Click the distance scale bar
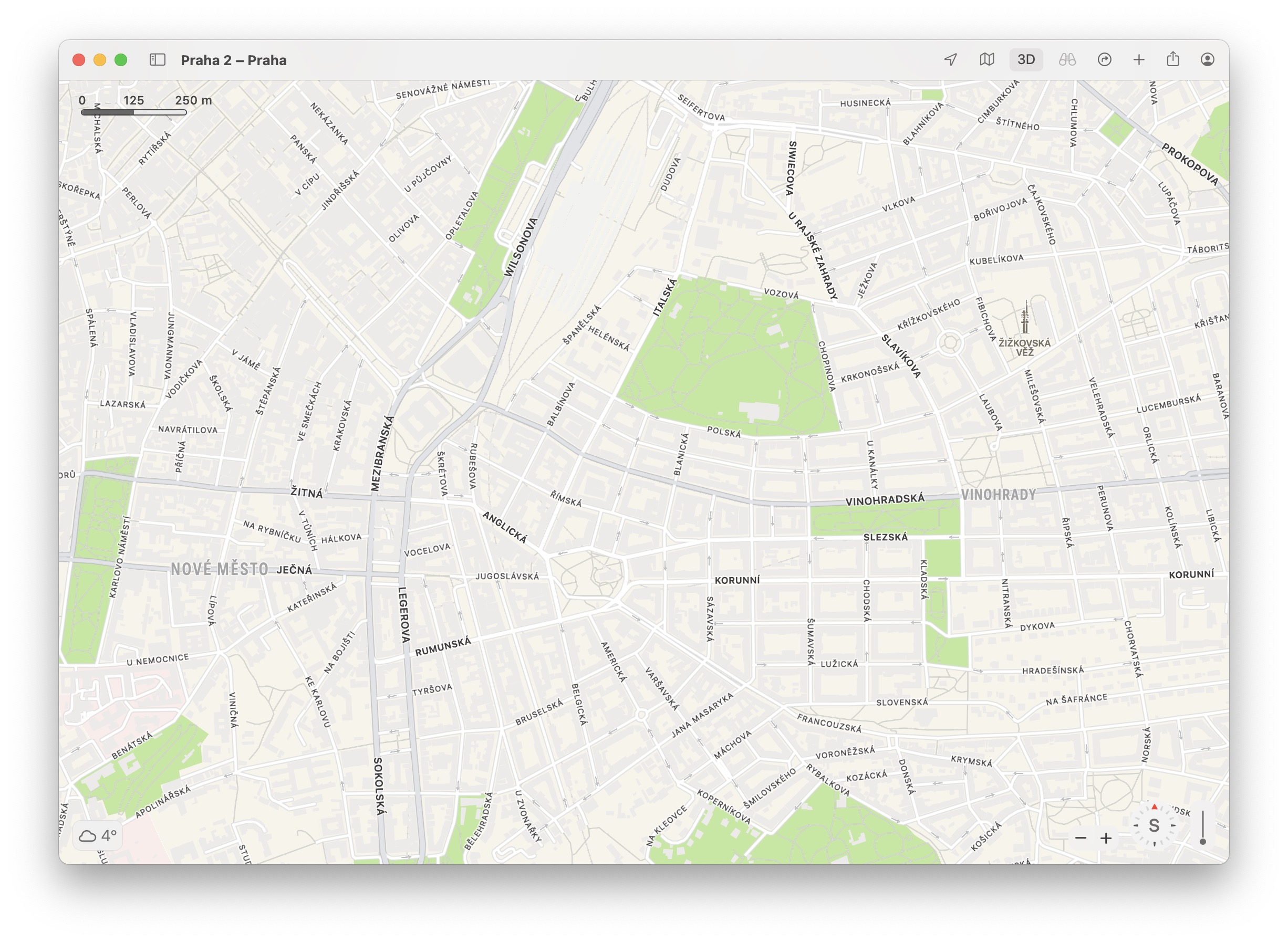 134,113
